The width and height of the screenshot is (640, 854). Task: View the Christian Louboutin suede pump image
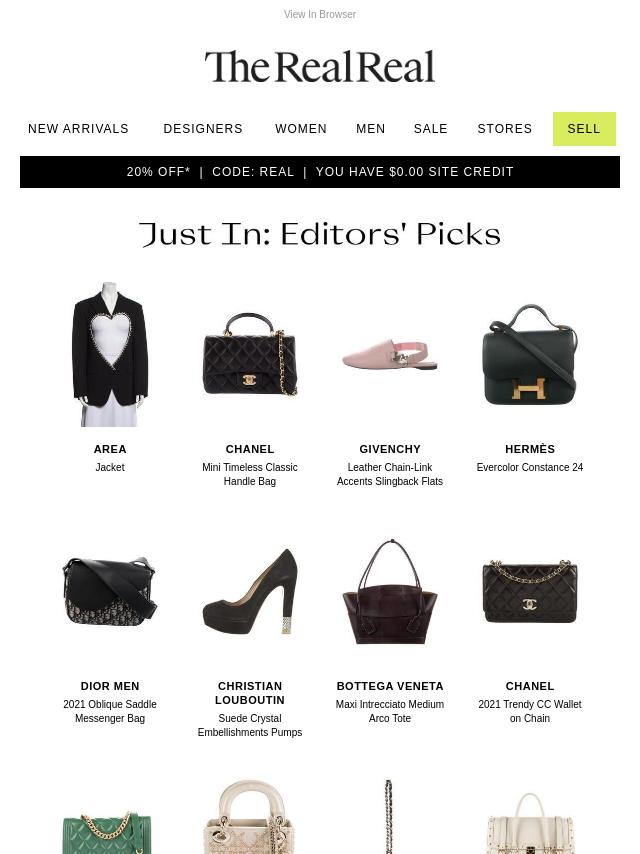tap(250, 591)
